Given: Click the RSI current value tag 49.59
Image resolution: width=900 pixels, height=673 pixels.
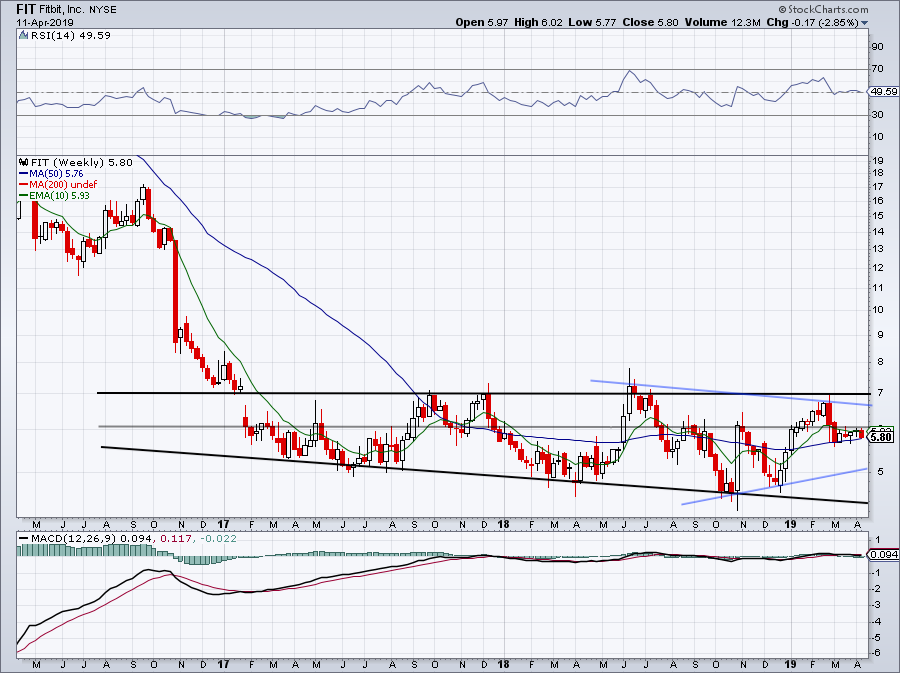Looking at the screenshot, I should (x=882, y=92).
